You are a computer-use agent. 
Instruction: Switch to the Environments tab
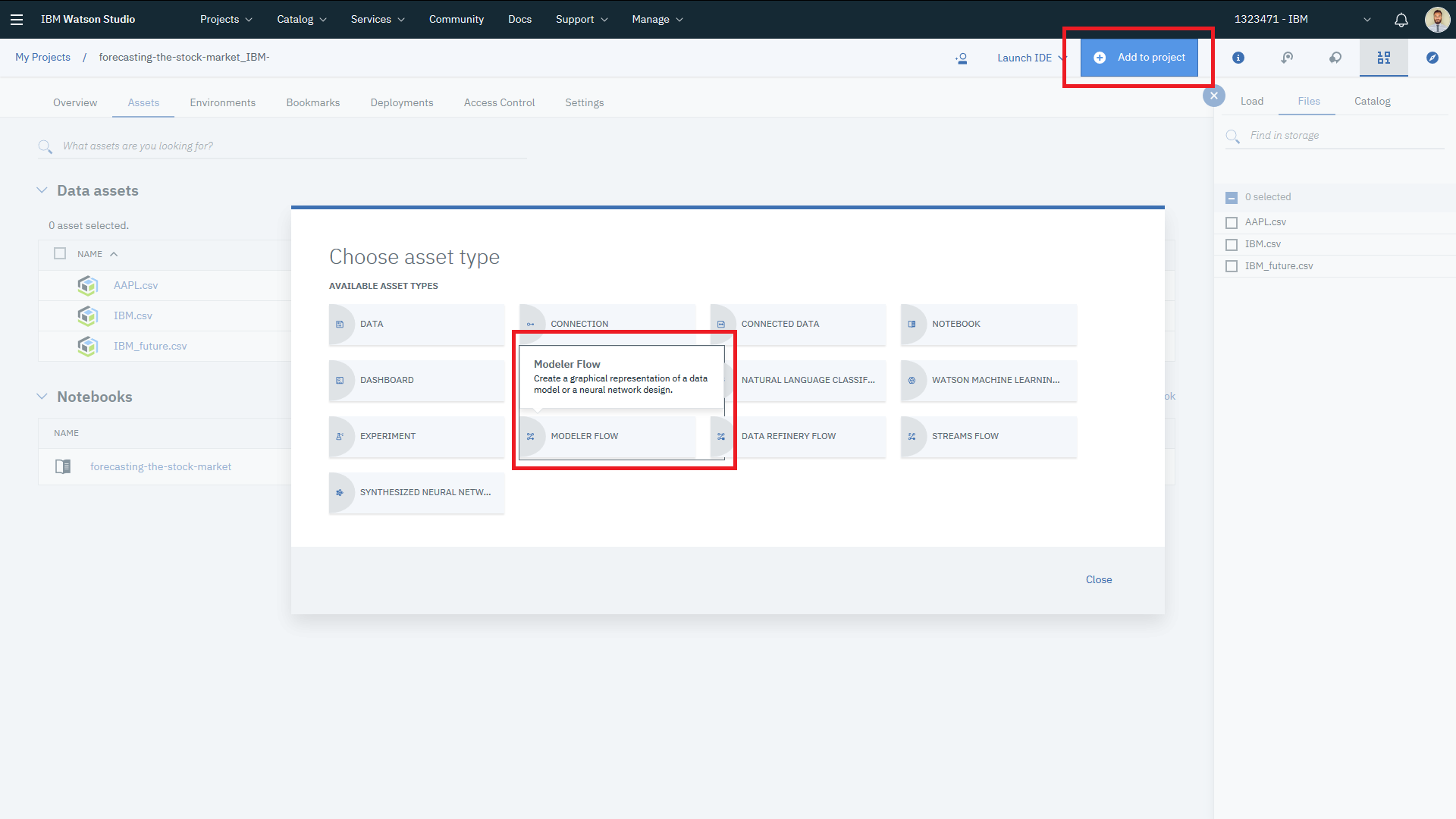(x=223, y=102)
